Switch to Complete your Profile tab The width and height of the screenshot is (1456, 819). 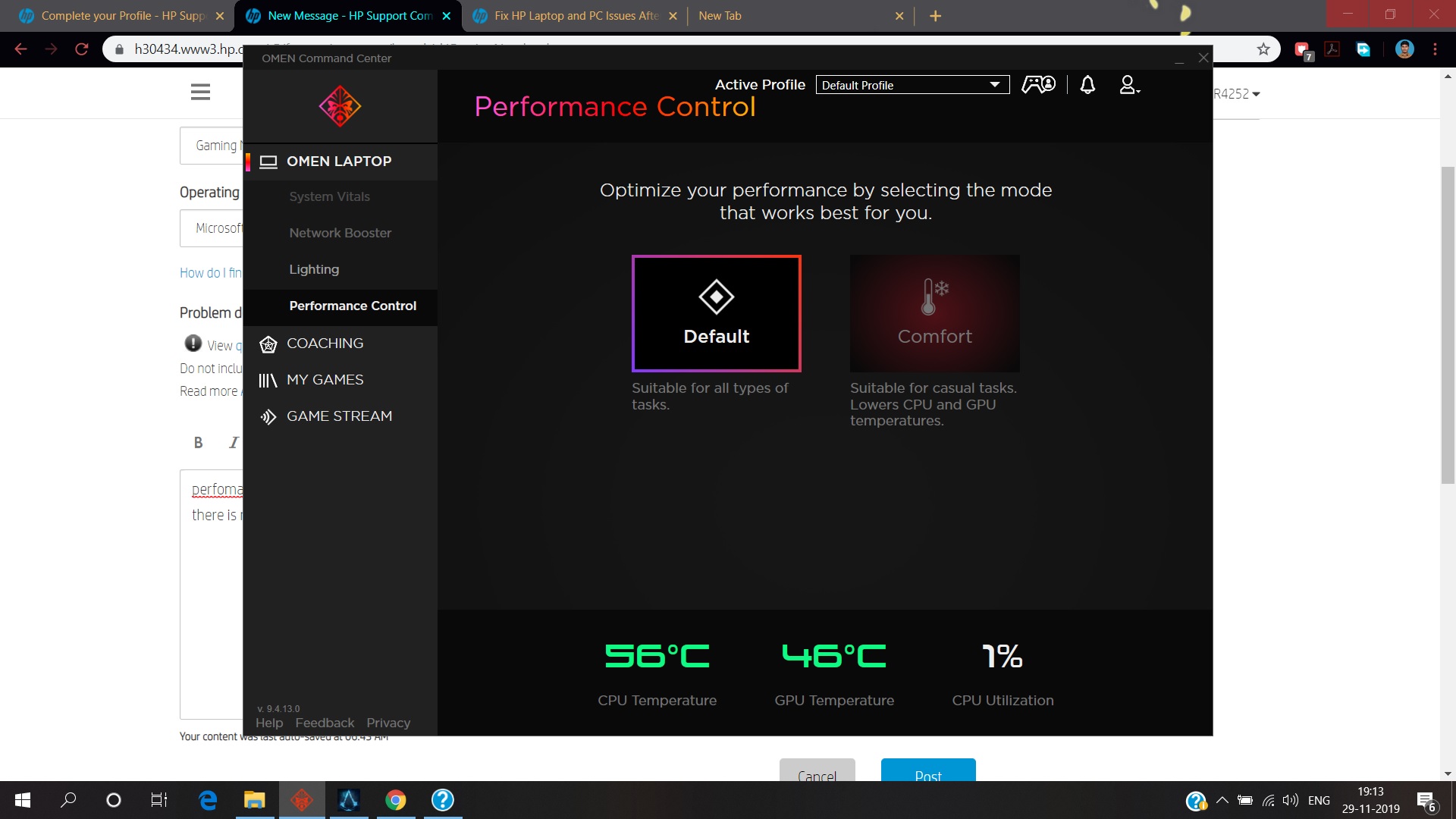coord(122,16)
